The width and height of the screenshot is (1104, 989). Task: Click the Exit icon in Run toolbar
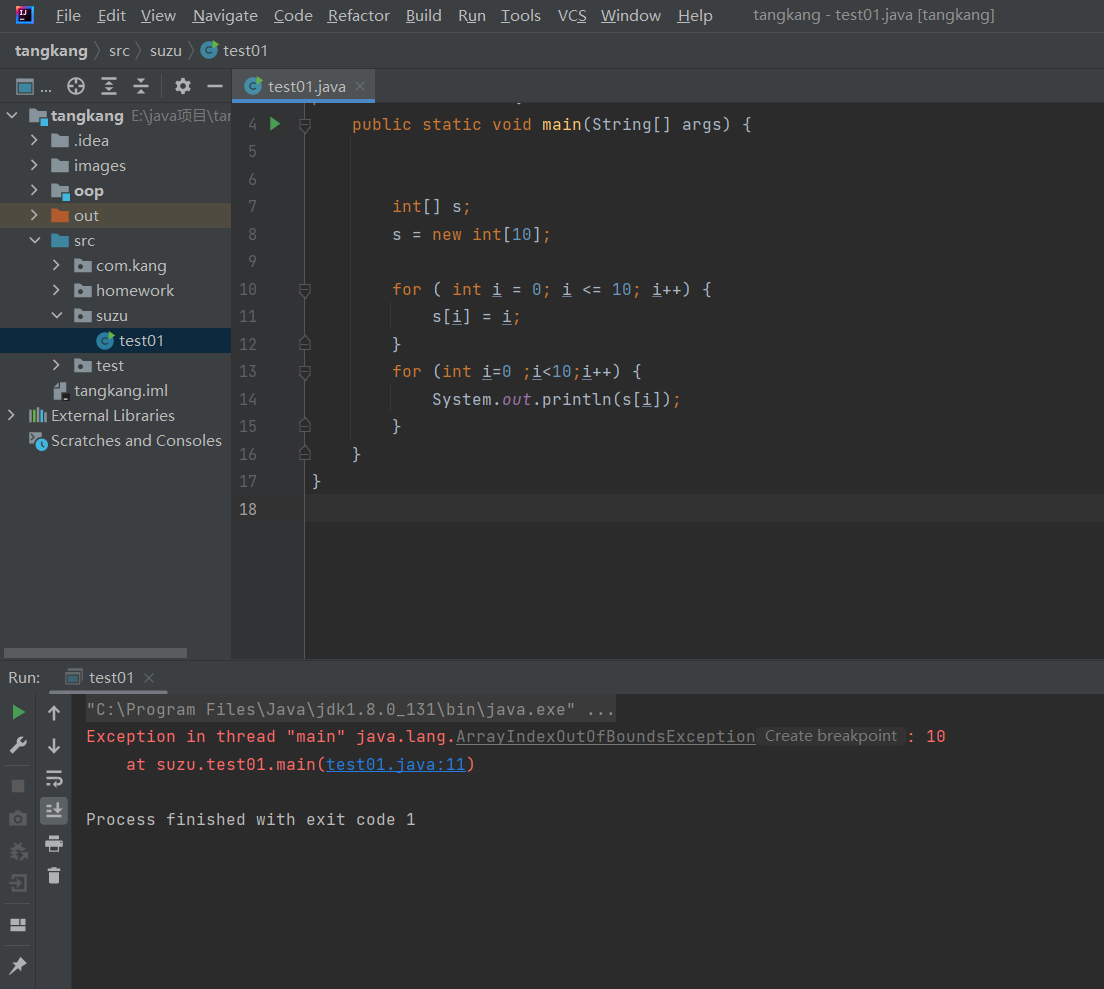18,883
